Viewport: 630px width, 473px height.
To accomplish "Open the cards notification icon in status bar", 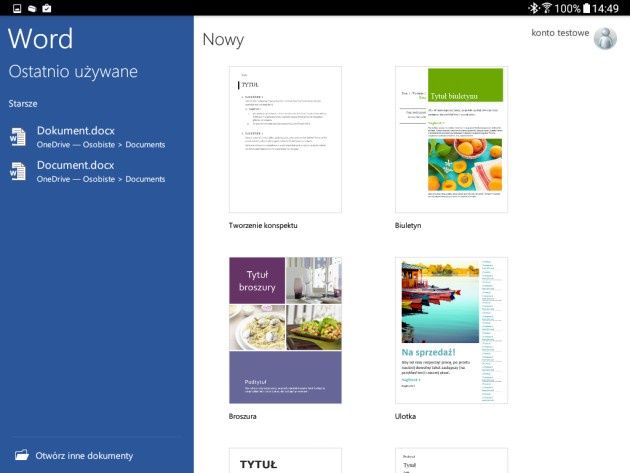I will click(x=32, y=8).
